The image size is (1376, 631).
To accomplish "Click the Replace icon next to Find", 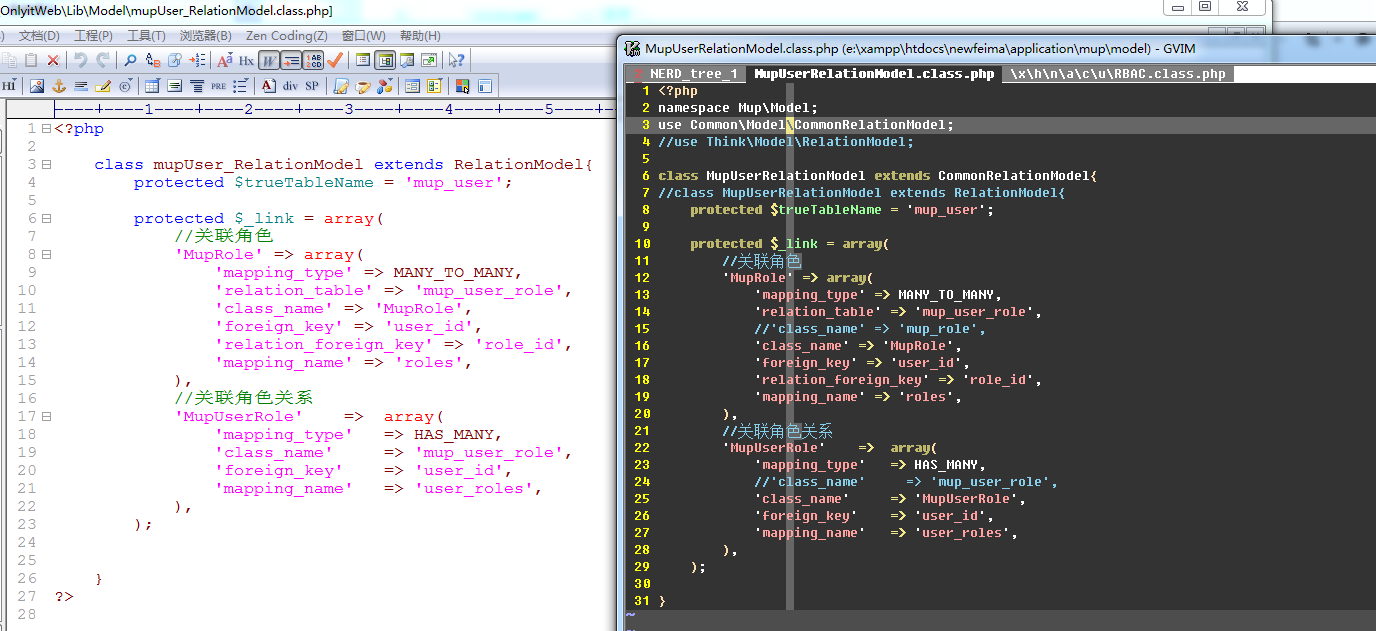I will pyautogui.click(x=153, y=60).
